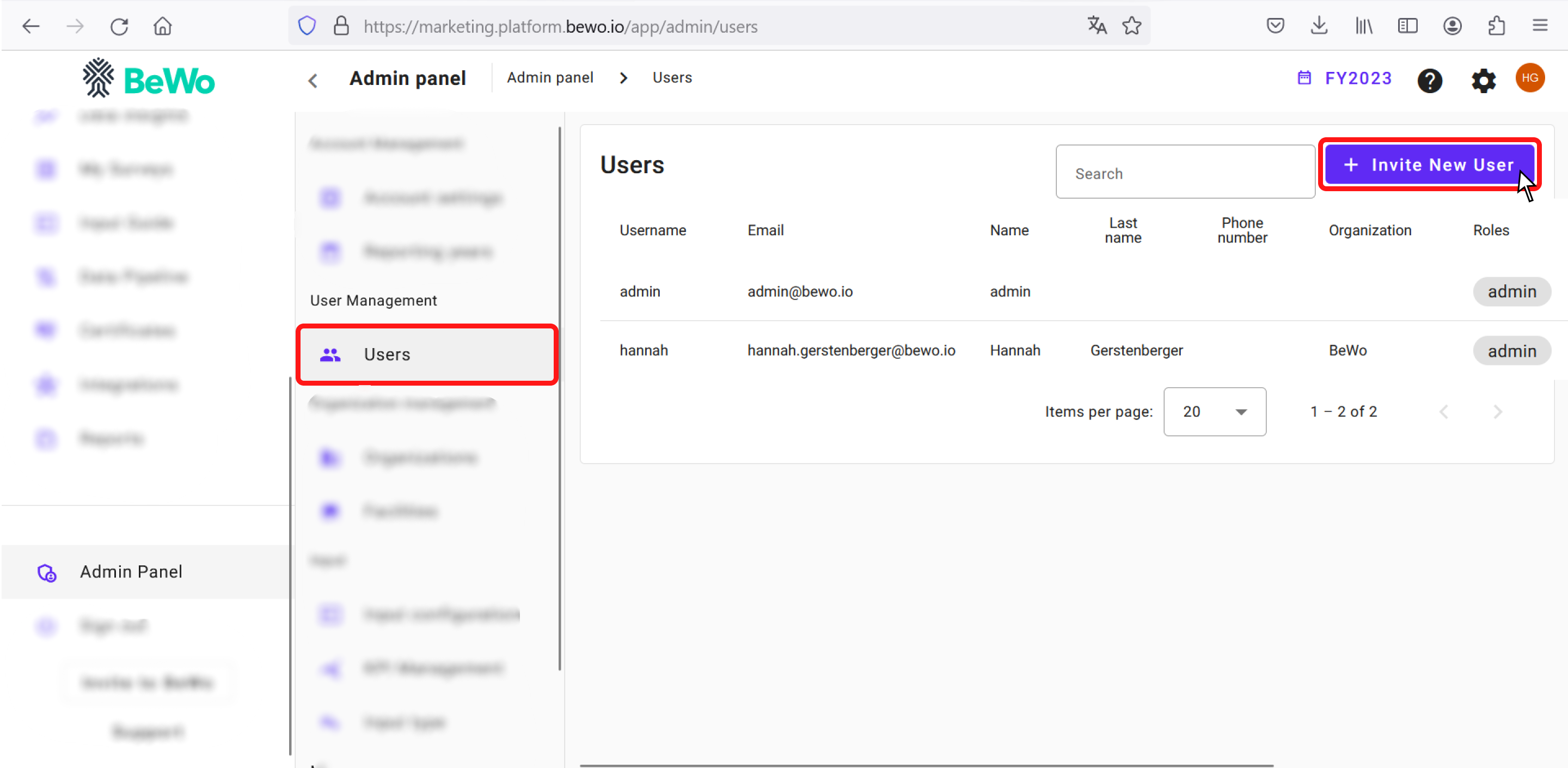Click the Invite New User button
The height and width of the screenshot is (768, 1568).
(x=1429, y=164)
